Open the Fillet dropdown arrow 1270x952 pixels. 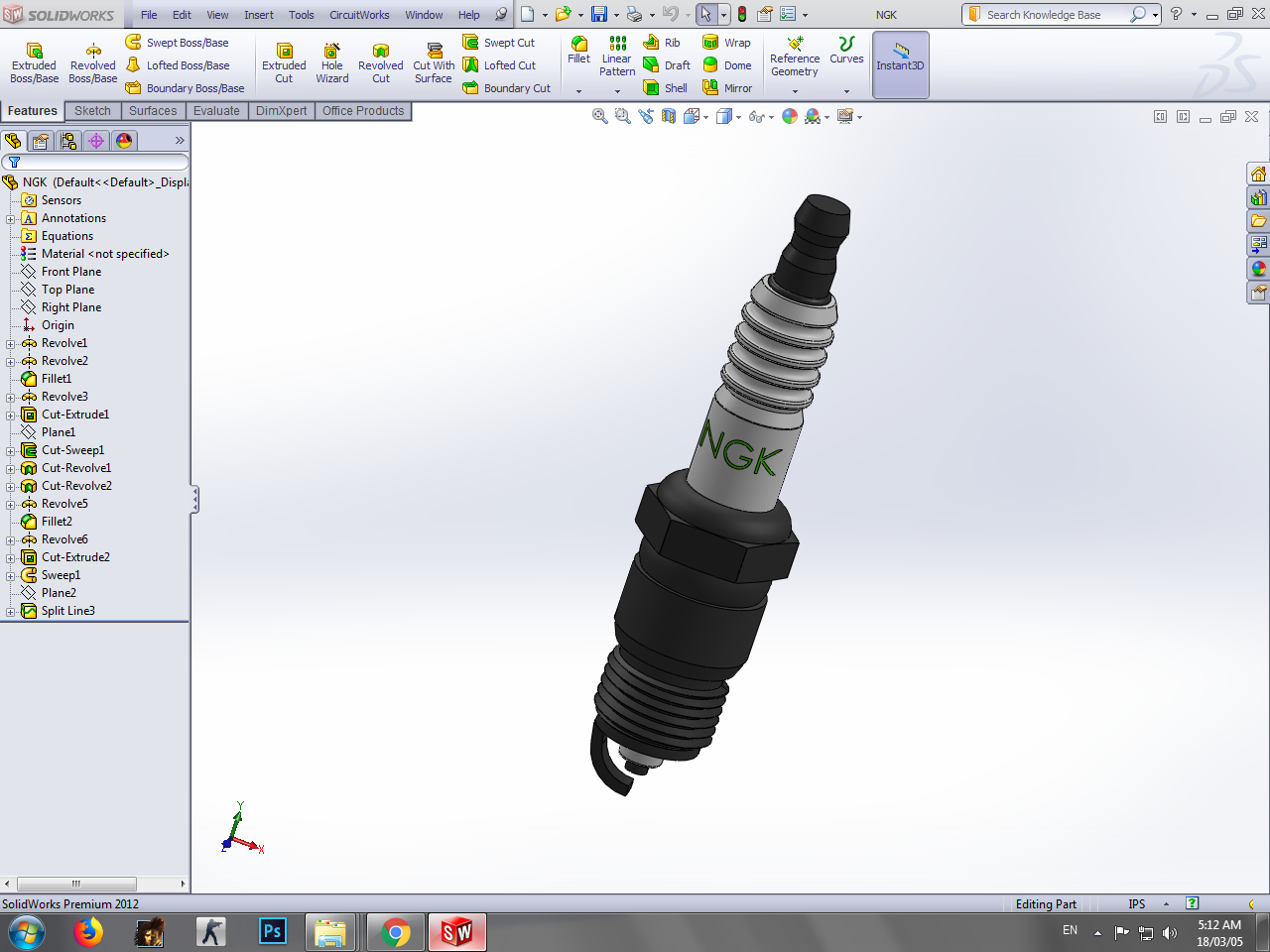pyautogui.click(x=578, y=91)
